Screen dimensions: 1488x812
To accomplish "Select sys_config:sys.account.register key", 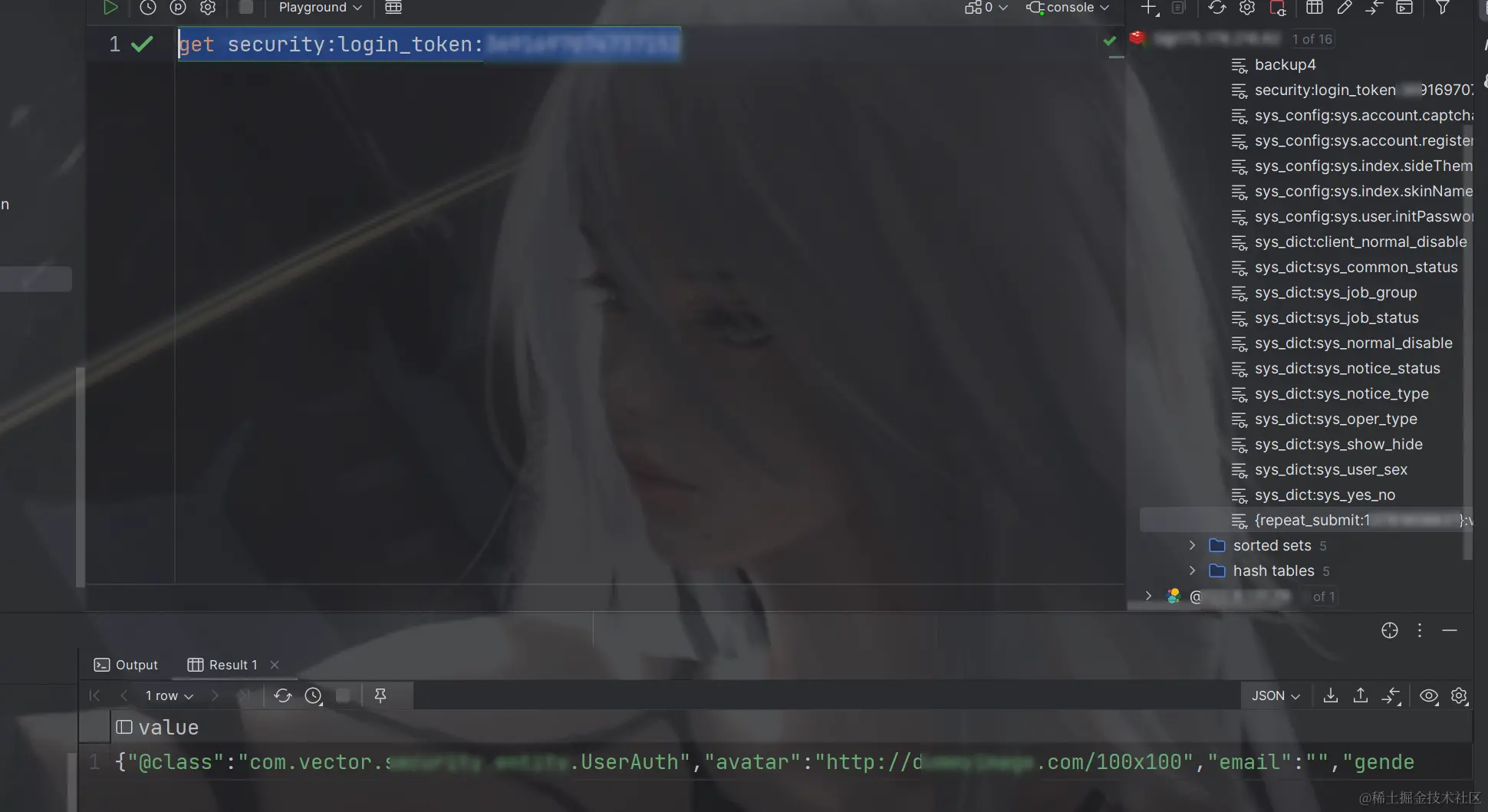I will pyautogui.click(x=1351, y=141).
